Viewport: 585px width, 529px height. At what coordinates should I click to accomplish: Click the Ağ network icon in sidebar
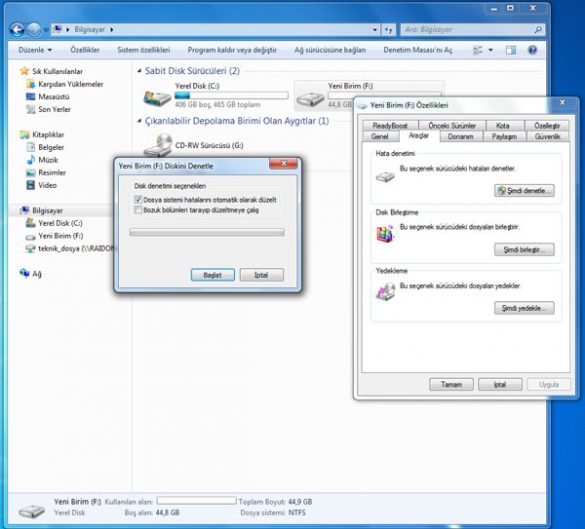click(x=24, y=273)
